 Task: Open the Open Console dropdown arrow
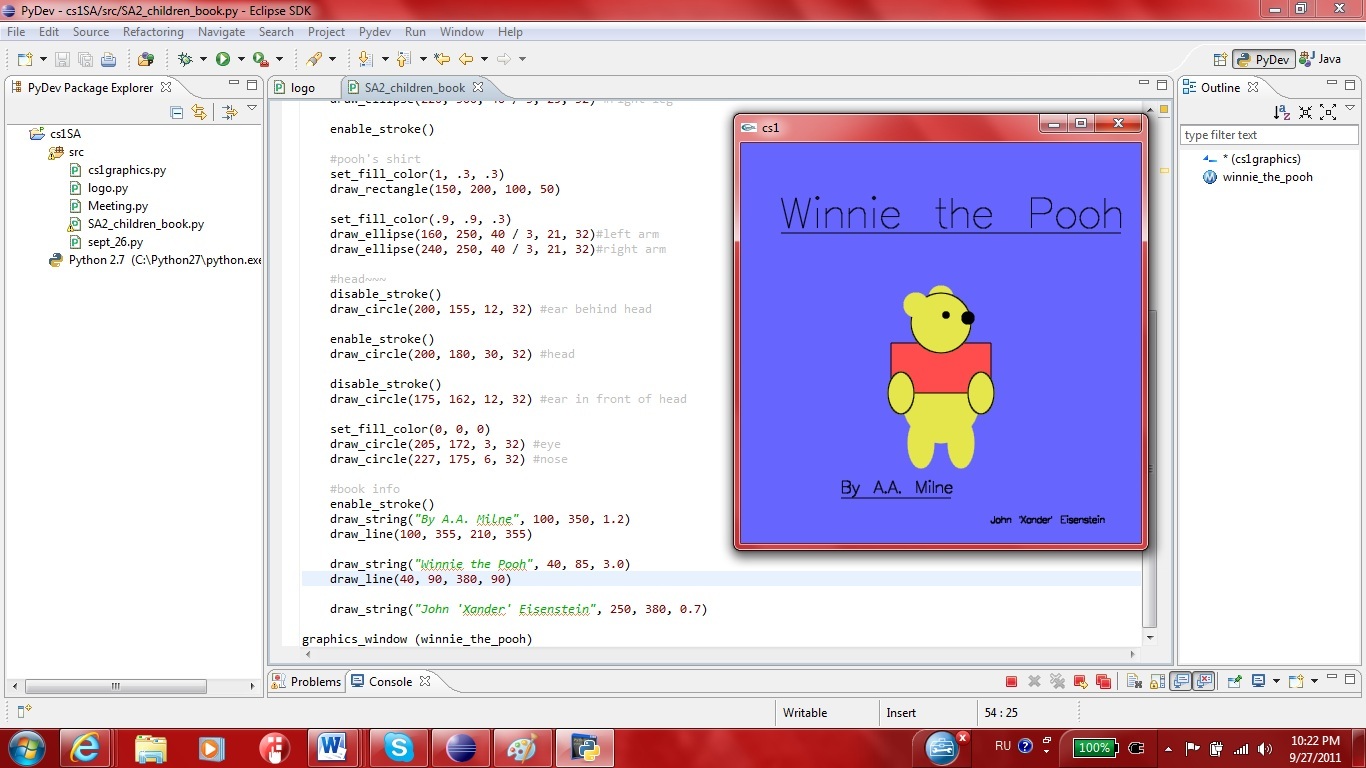pos(1314,682)
